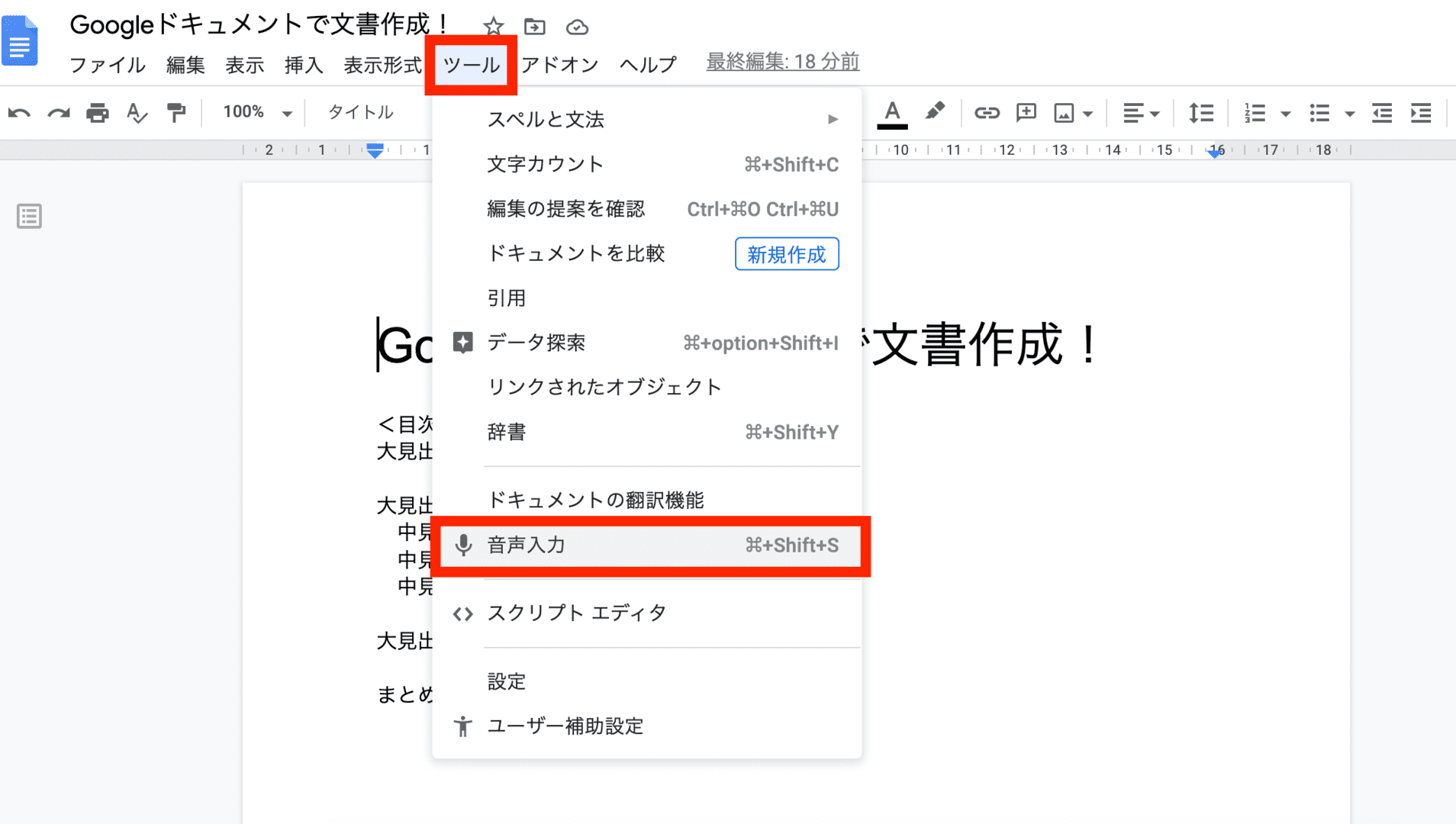Click the insert link icon

point(986,114)
